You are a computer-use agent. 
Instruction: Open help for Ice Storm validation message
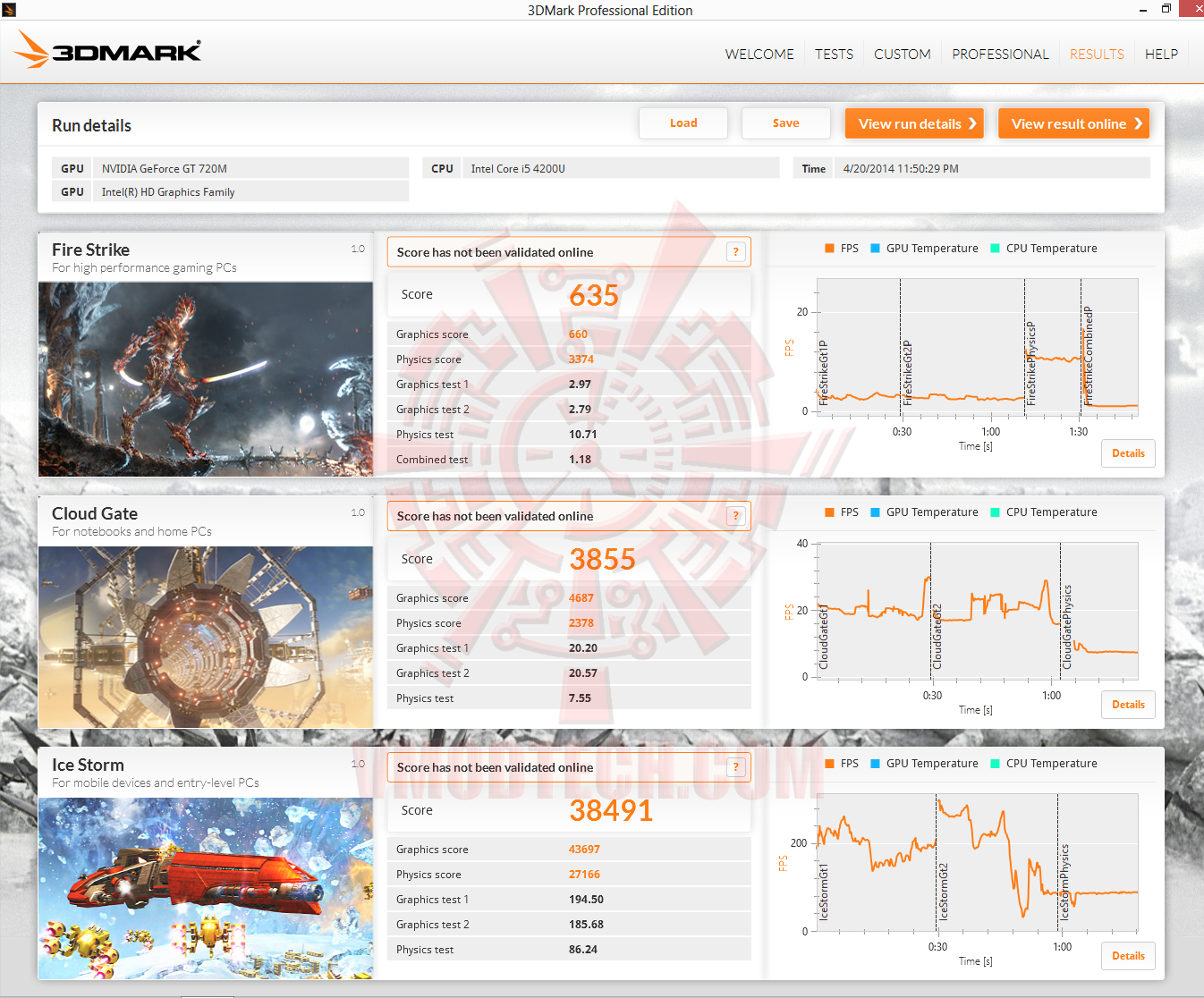pyautogui.click(x=736, y=767)
